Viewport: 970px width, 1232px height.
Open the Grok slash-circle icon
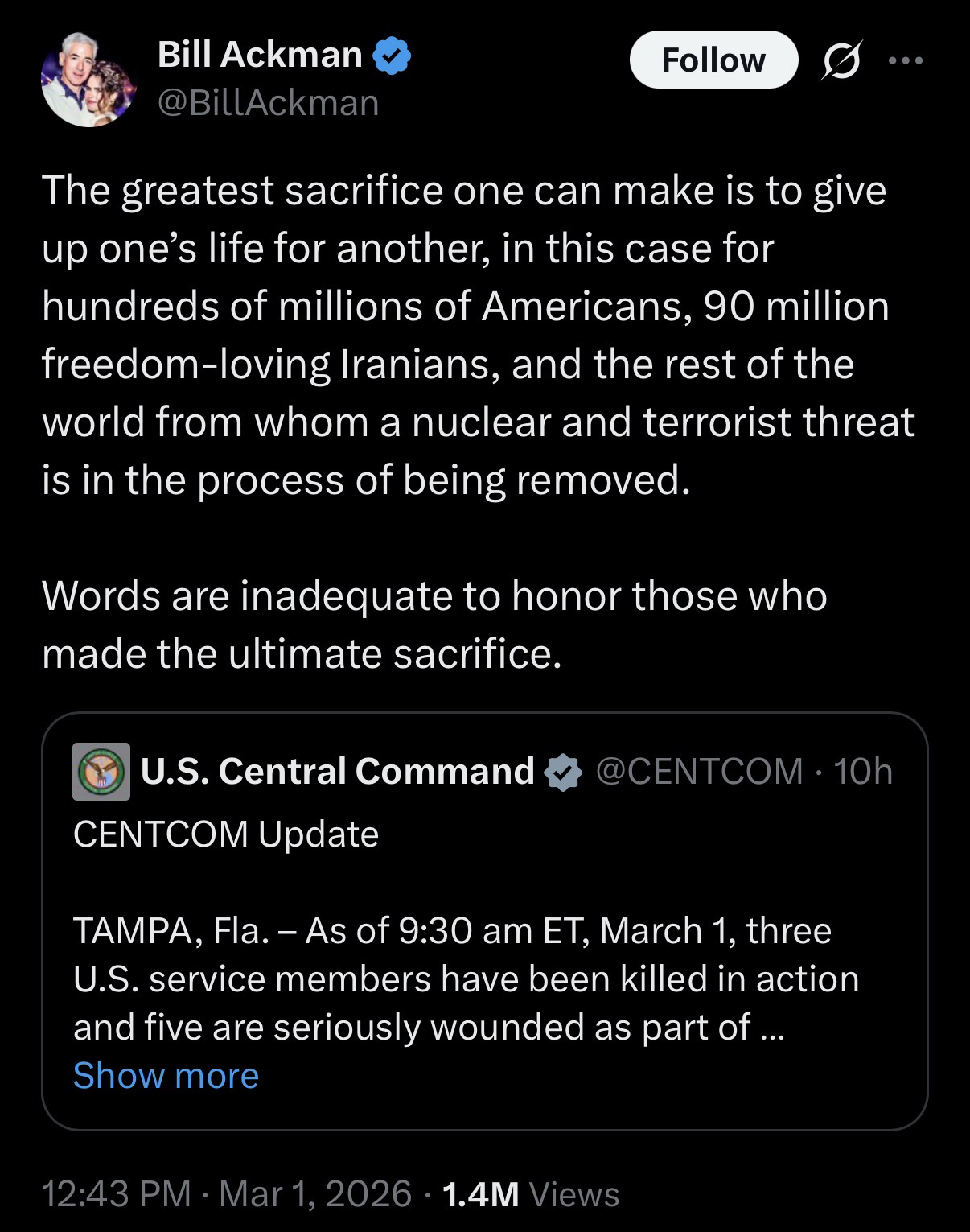[839, 60]
